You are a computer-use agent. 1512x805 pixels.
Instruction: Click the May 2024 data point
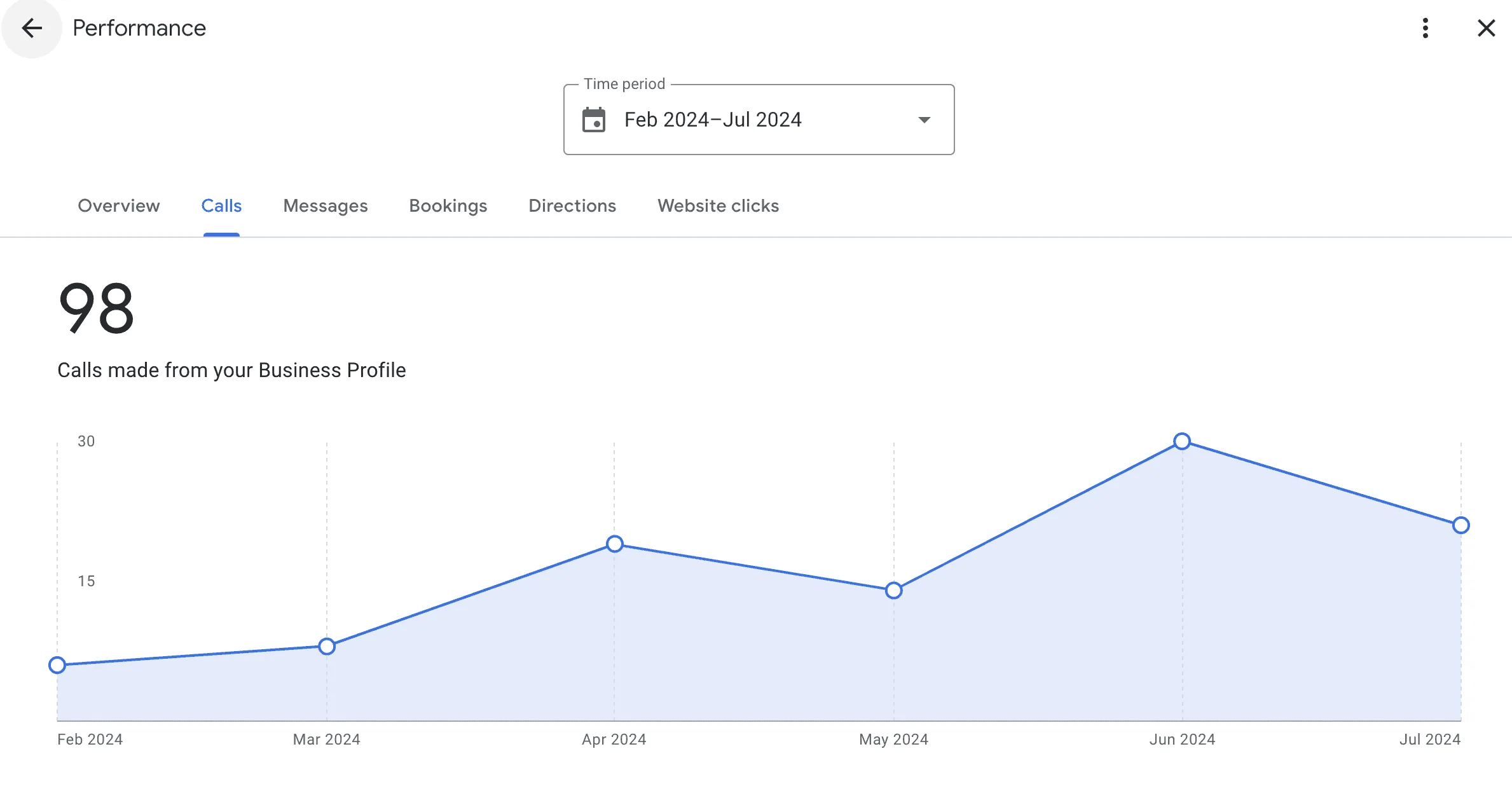pyautogui.click(x=893, y=590)
